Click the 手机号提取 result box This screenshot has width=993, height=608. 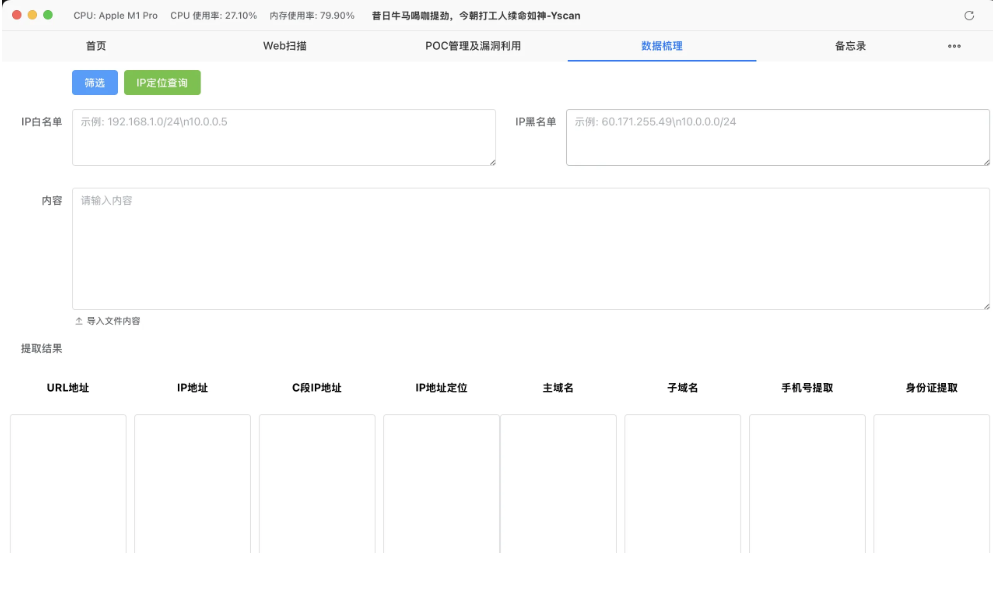coord(807,484)
